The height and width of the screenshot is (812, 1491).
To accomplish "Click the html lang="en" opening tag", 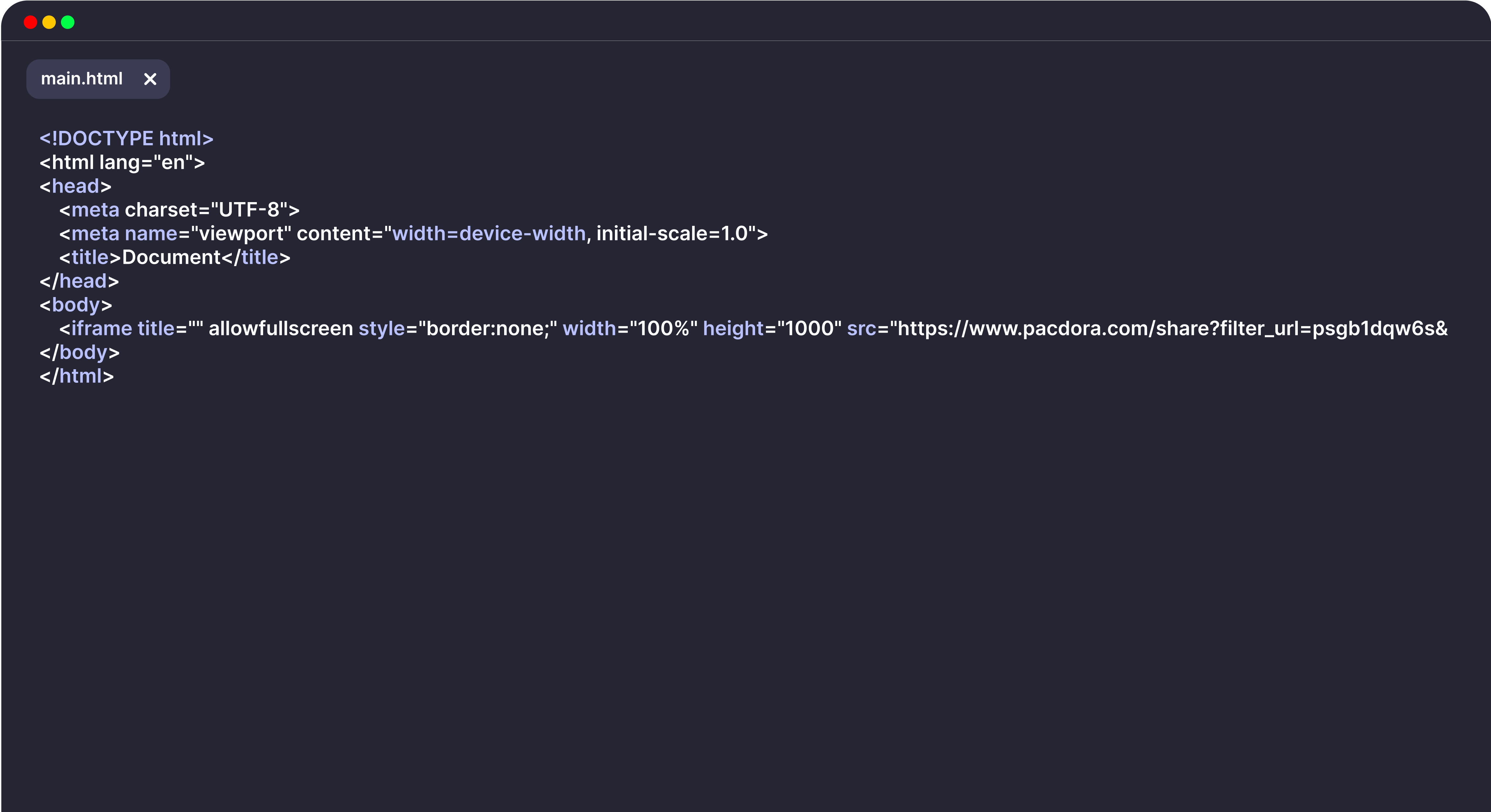I will coord(122,163).
